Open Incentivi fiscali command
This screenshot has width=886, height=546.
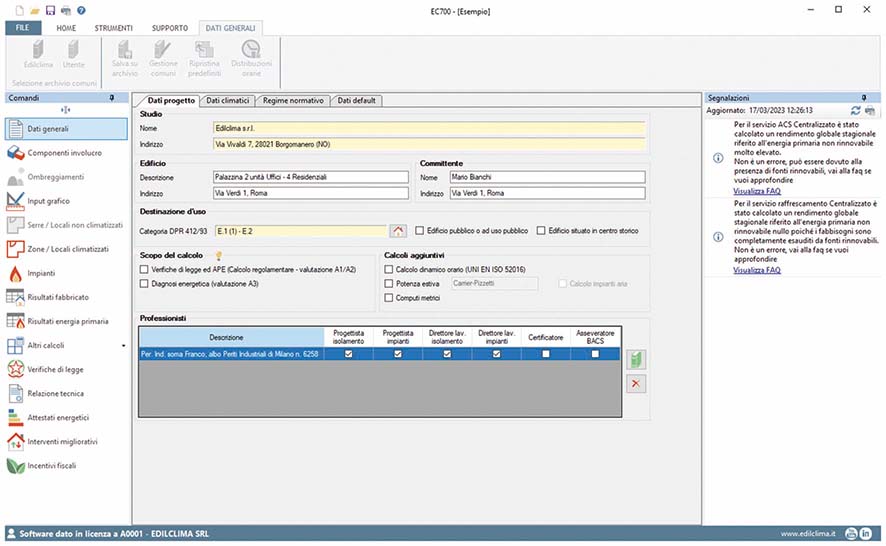(67, 466)
